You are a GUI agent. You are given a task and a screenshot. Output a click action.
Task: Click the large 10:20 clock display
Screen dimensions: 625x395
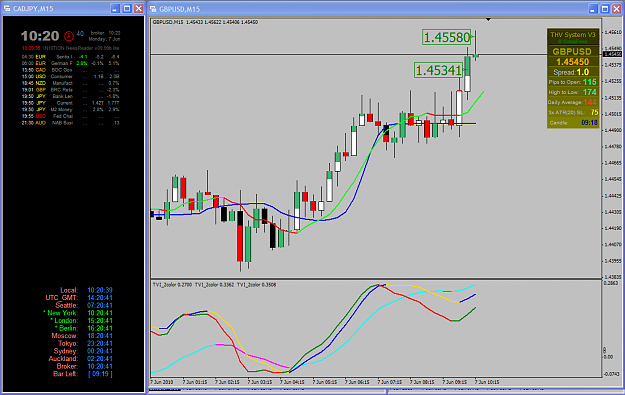tap(40, 36)
